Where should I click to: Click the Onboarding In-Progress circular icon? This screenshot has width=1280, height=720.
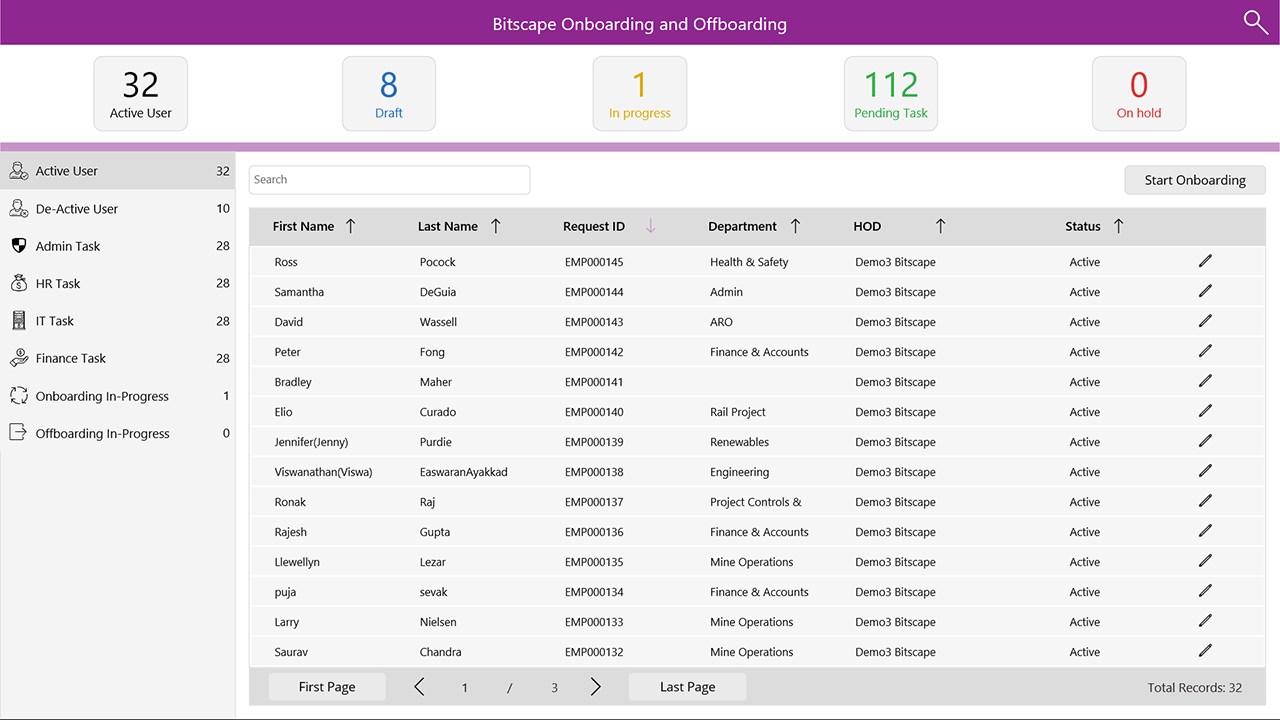tap(18, 396)
